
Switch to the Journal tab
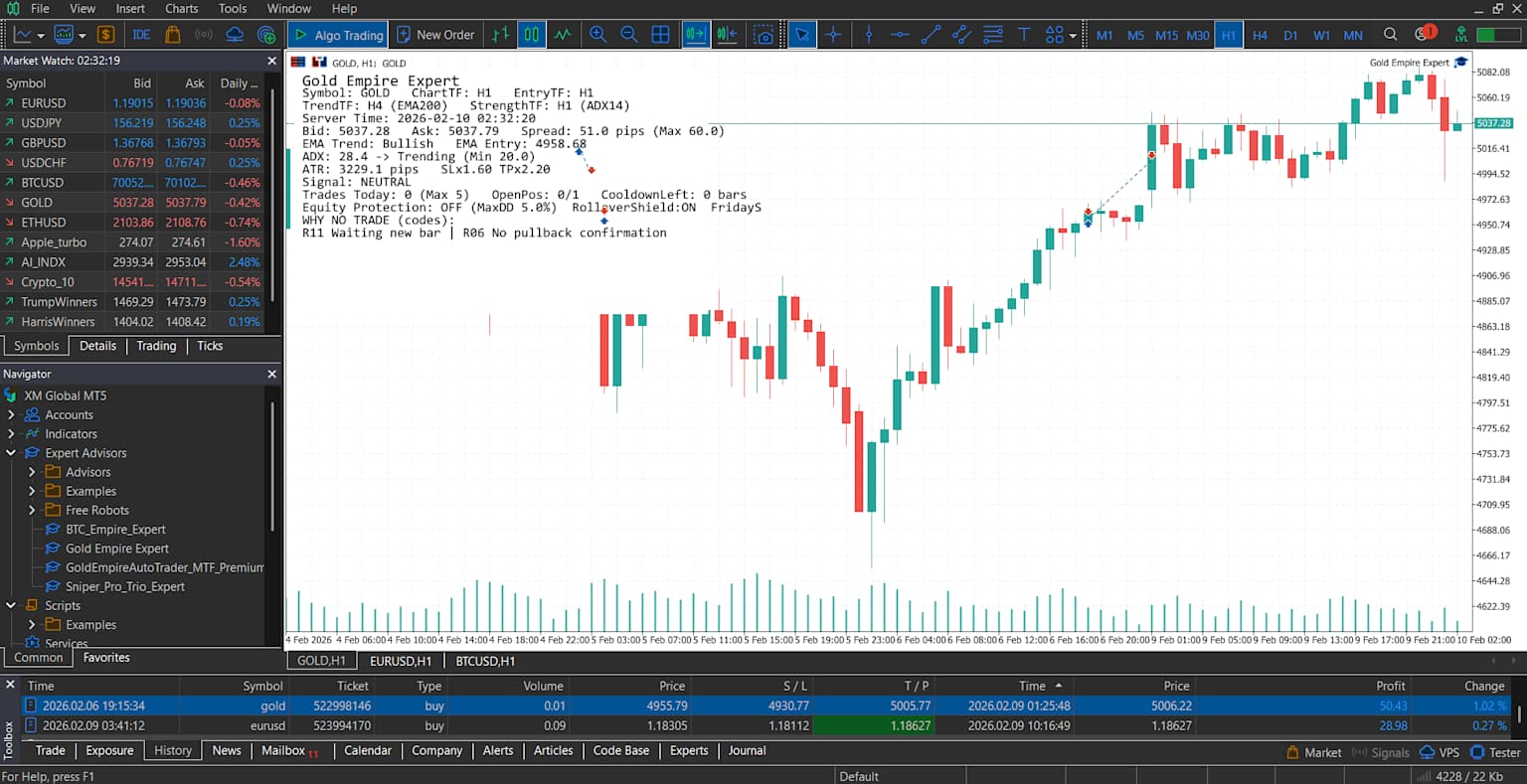coord(746,750)
